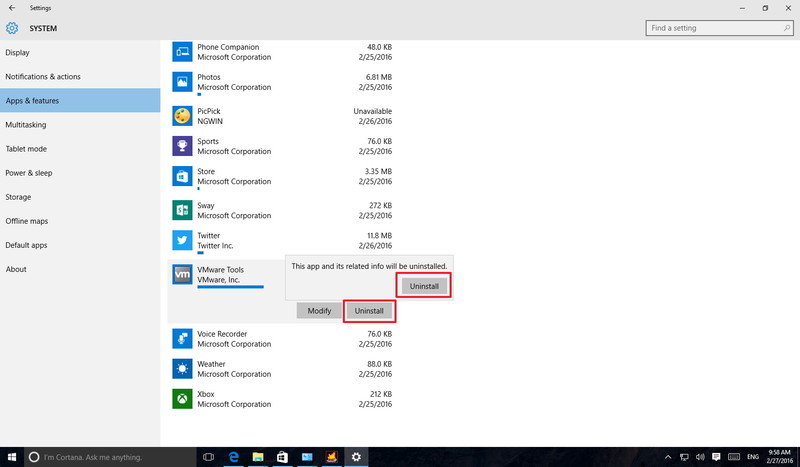Viewport: 800px width, 467px height.
Task: Click the Sway app icon
Action: [182, 210]
